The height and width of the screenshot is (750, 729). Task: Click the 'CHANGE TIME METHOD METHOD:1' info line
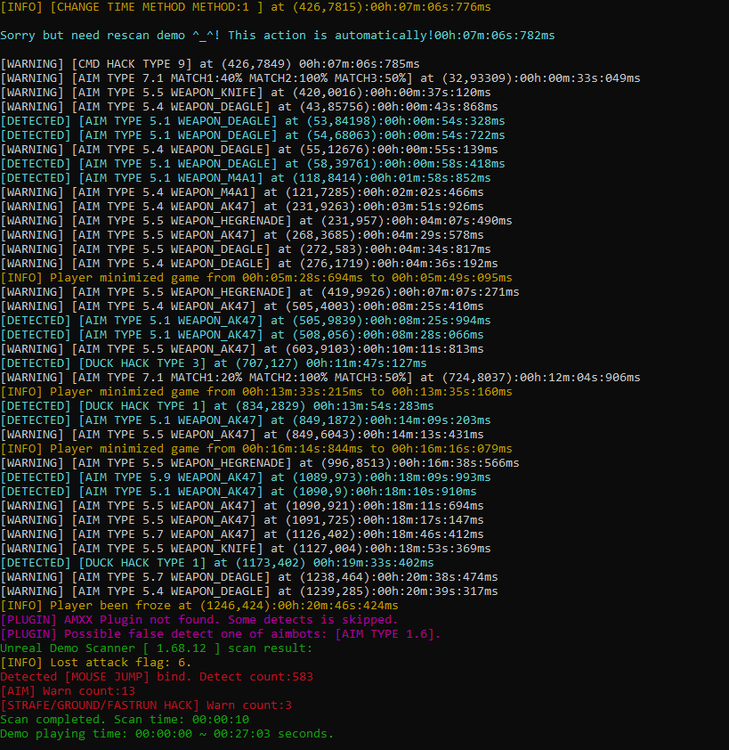tap(245, 7)
